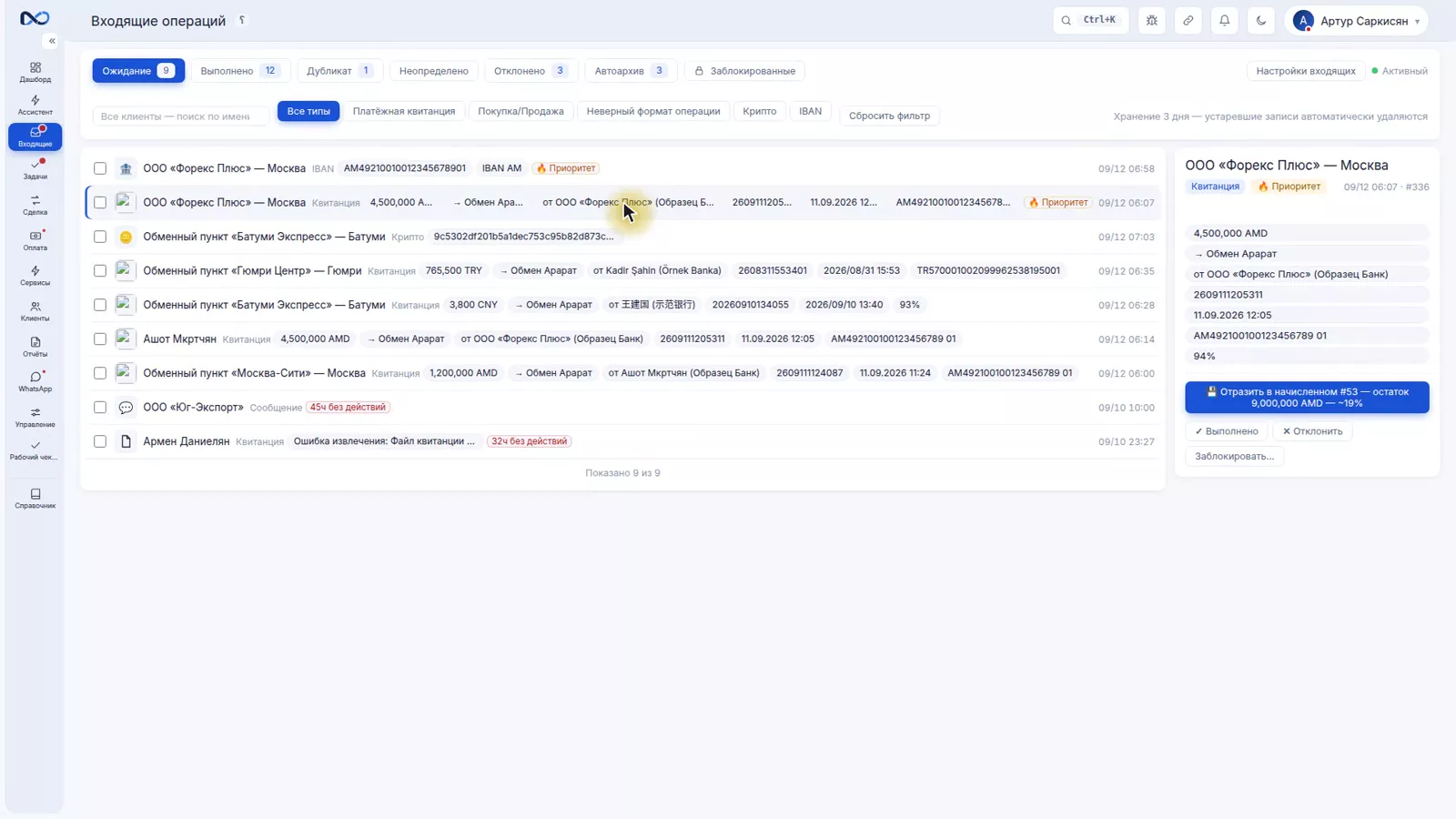This screenshot has width=1456, height=819.
Task: Switch to the Выполнено tab
Action: (x=240, y=71)
